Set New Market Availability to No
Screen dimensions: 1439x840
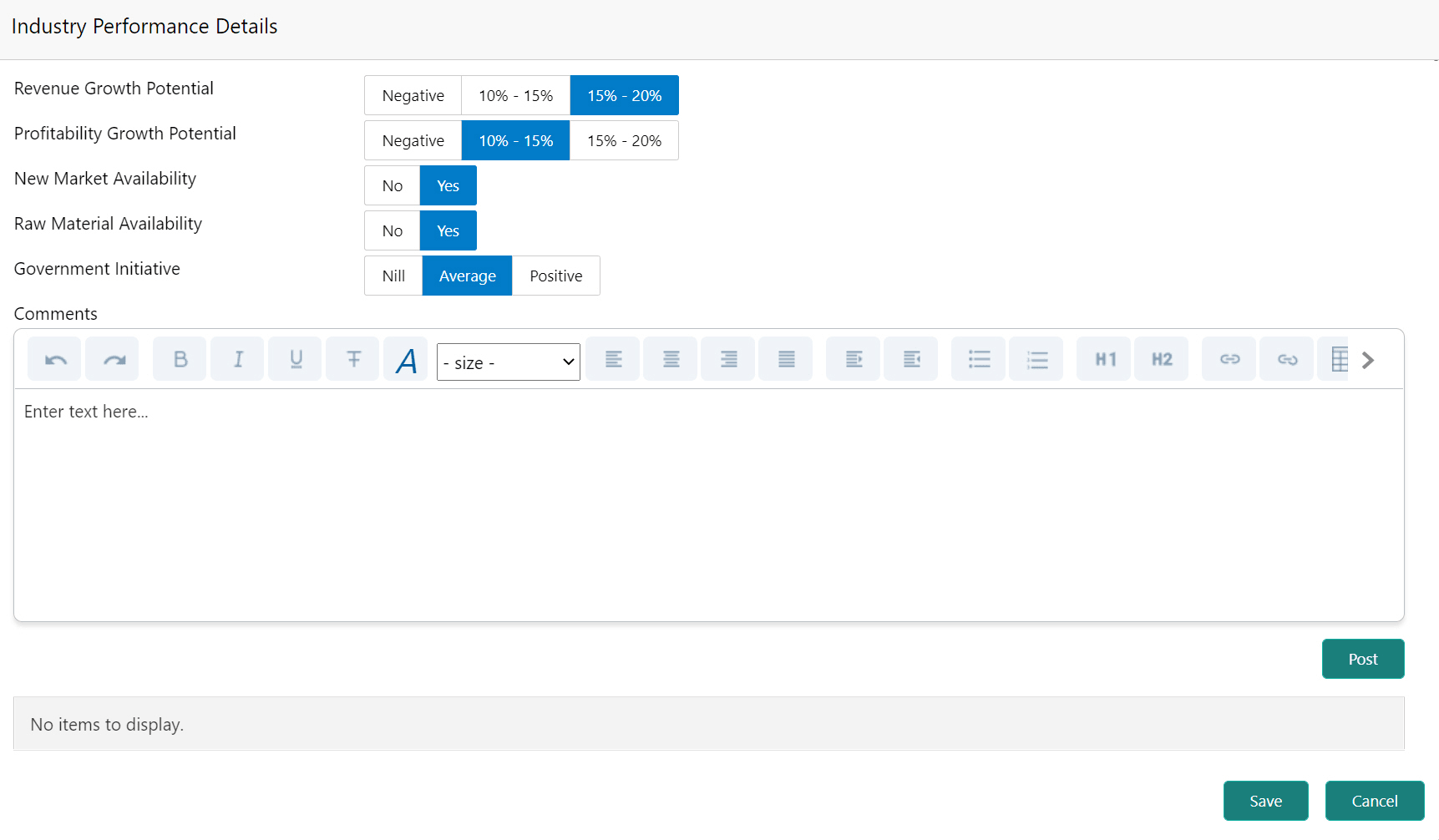392,185
